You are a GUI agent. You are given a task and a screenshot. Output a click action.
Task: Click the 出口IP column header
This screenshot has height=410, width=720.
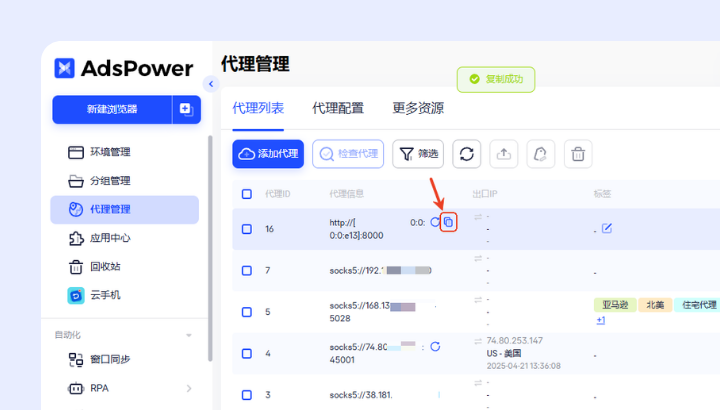coord(485,194)
